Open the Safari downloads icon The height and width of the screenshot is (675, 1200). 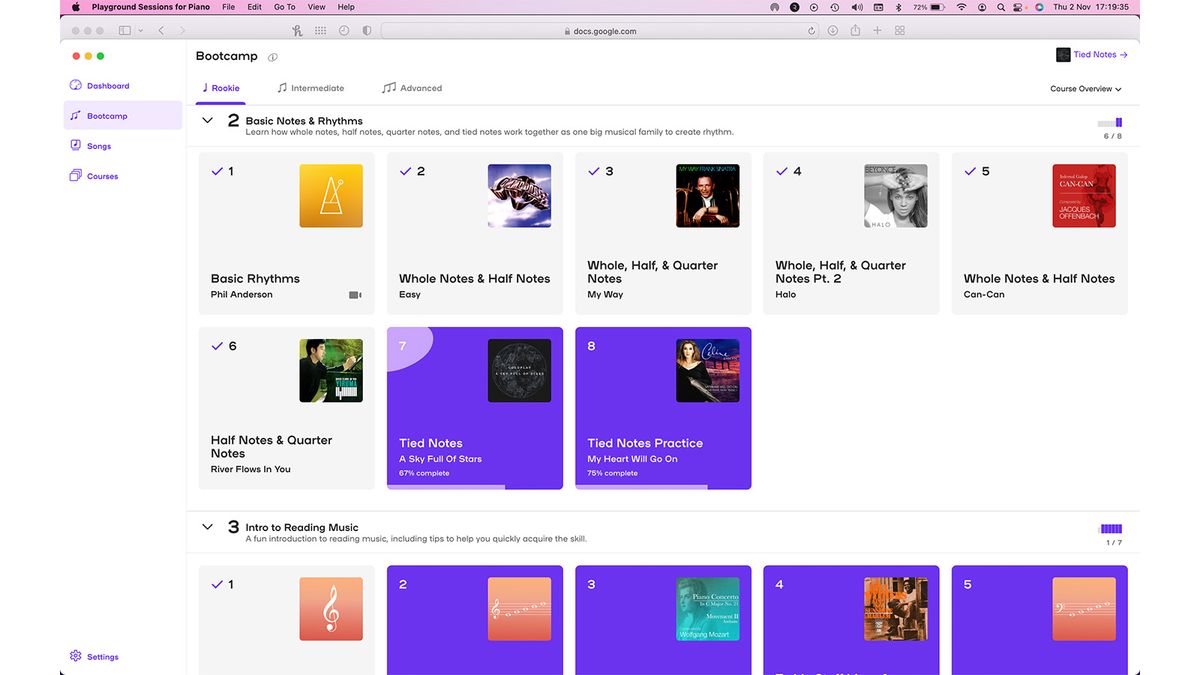click(833, 31)
